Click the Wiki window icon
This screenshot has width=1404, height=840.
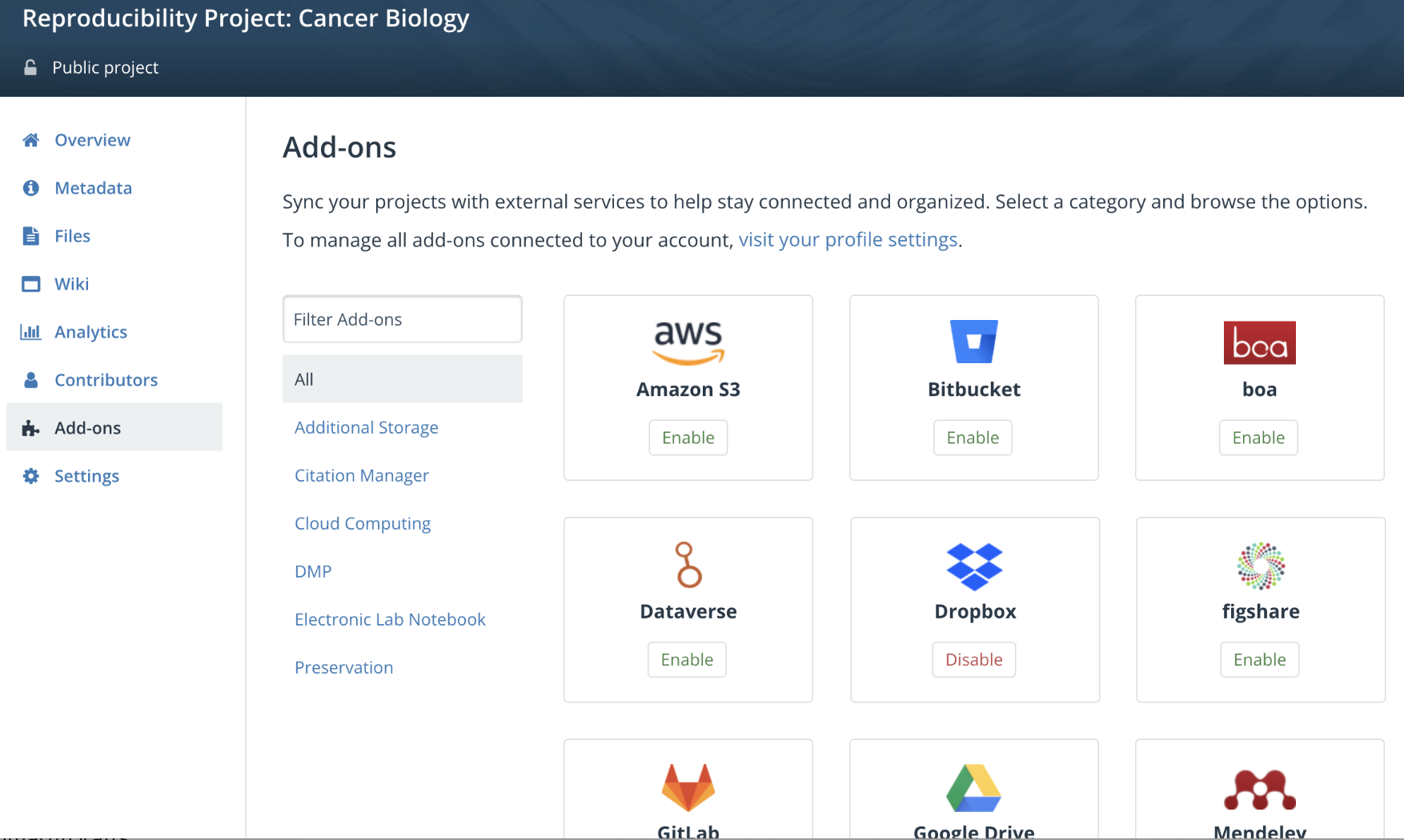(x=31, y=284)
